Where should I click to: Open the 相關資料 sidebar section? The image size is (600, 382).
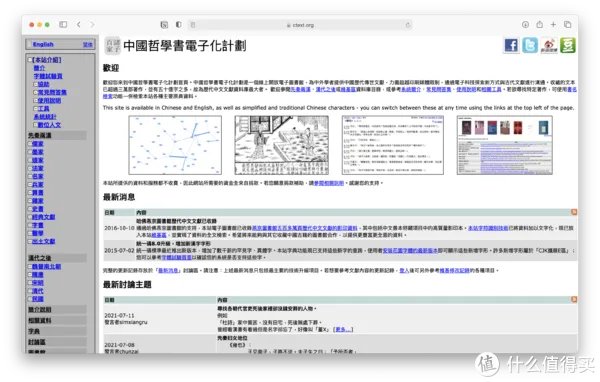click(x=57, y=320)
